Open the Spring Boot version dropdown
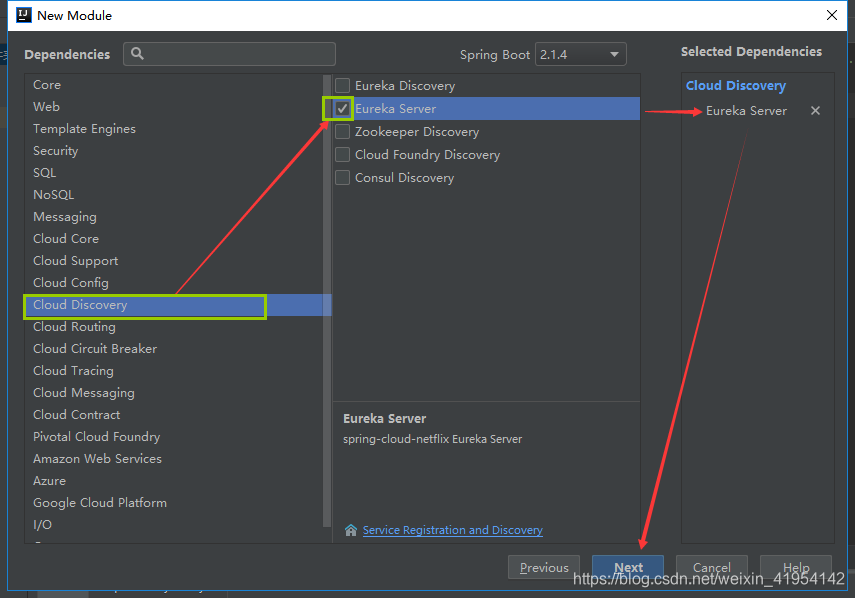This screenshot has height=598, width=855. click(581, 55)
